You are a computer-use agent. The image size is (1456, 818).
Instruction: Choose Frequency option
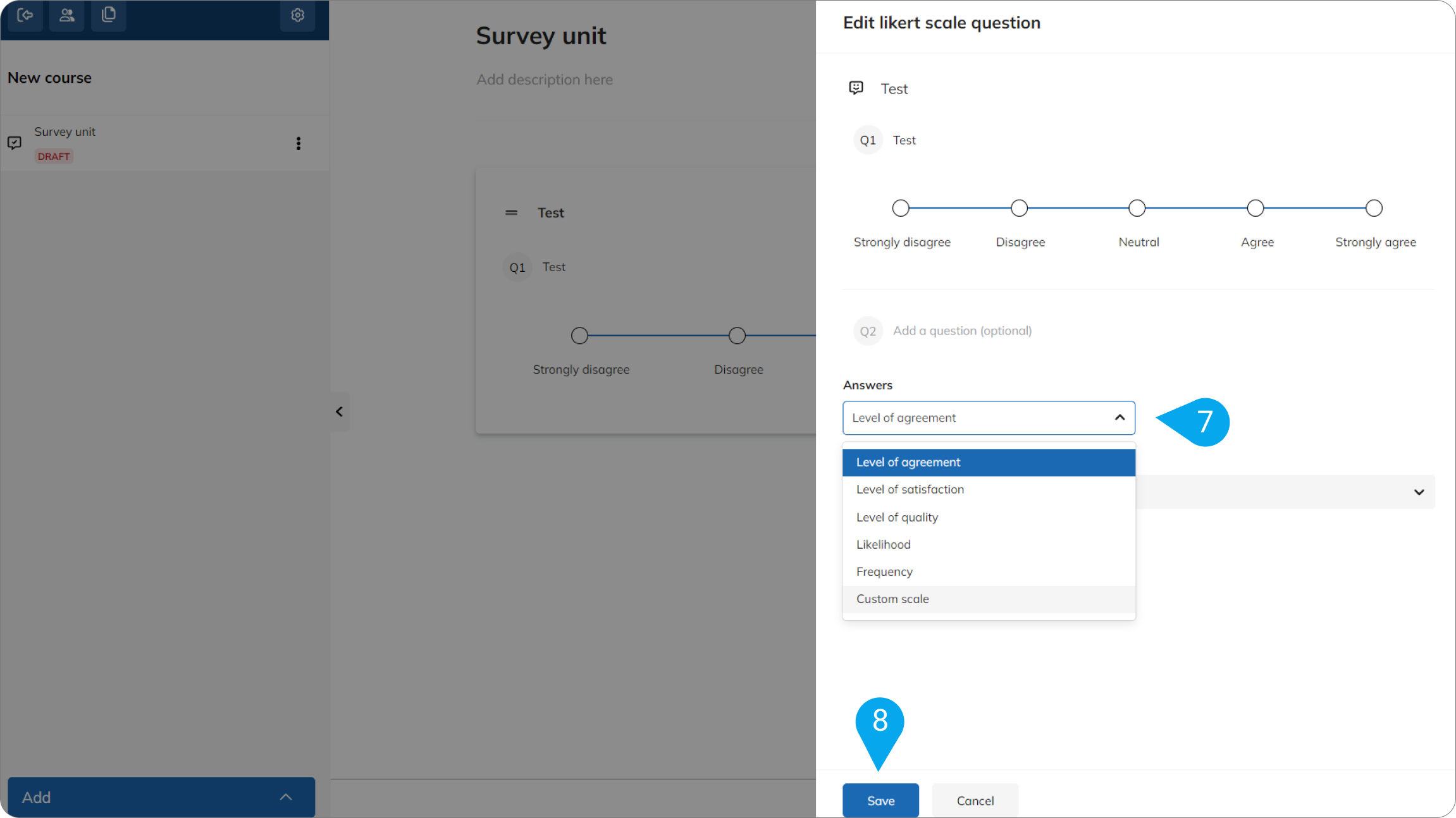pyautogui.click(x=989, y=571)
